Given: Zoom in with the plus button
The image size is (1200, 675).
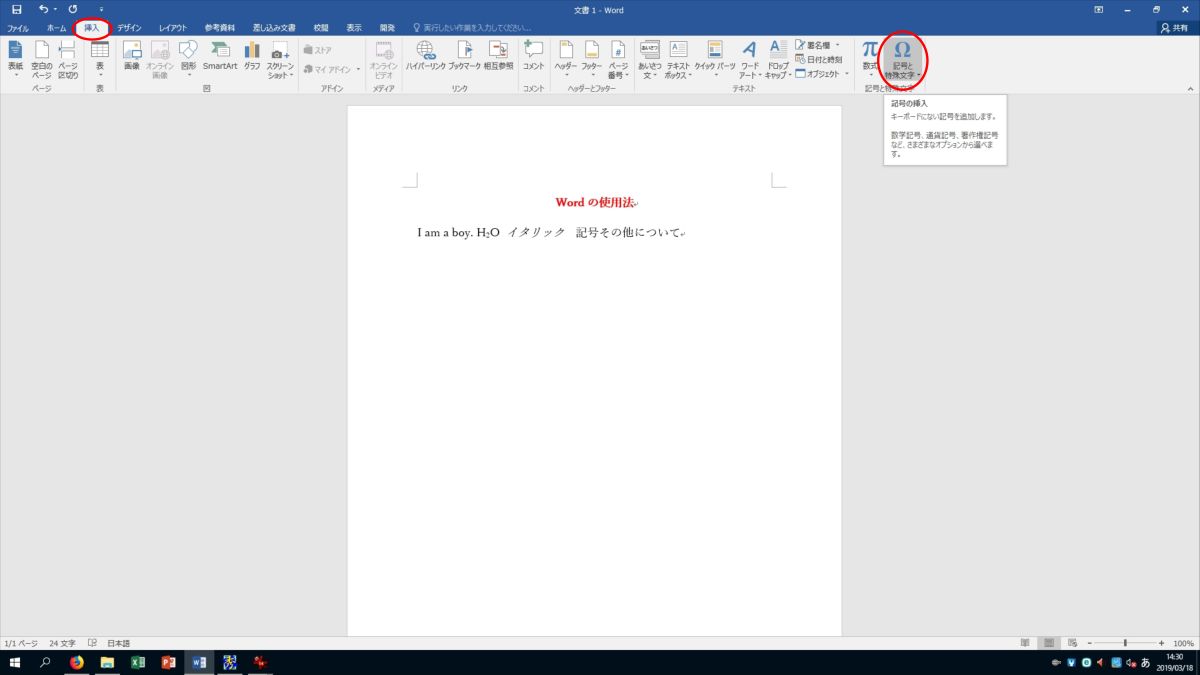Looking at the screenshot, I should pos(1163,643).
